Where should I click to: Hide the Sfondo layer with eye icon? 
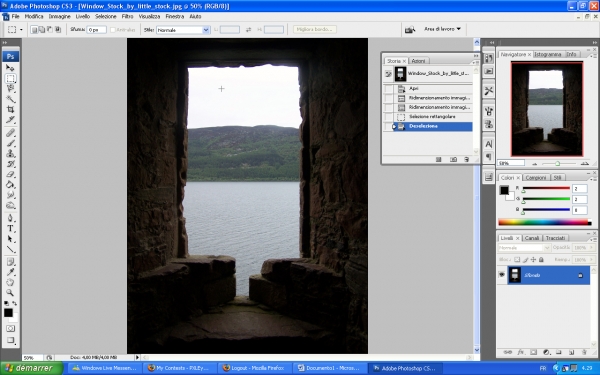pos(502,275)
